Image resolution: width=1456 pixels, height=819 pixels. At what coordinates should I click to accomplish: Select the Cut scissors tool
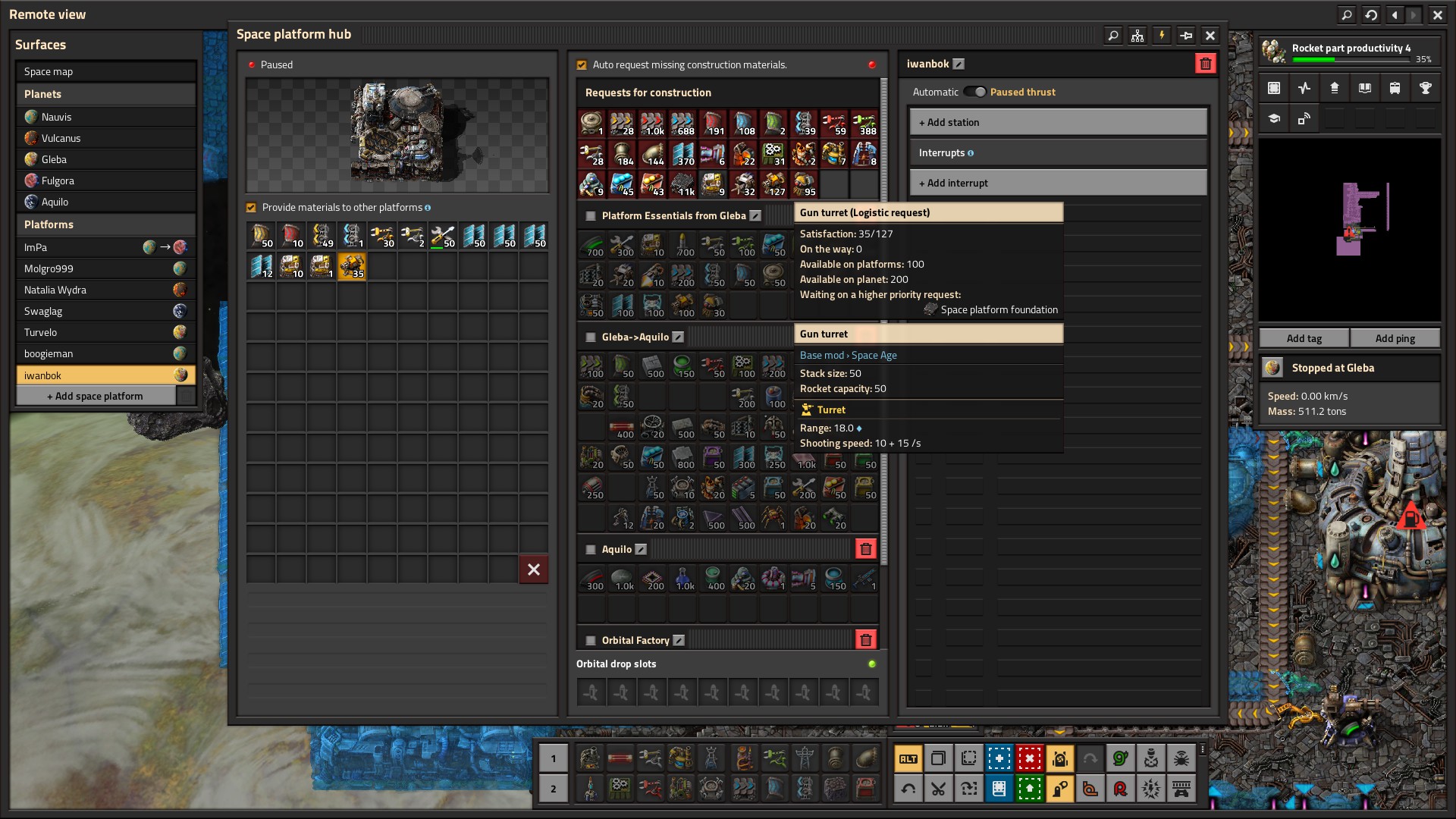pos(939,789)
